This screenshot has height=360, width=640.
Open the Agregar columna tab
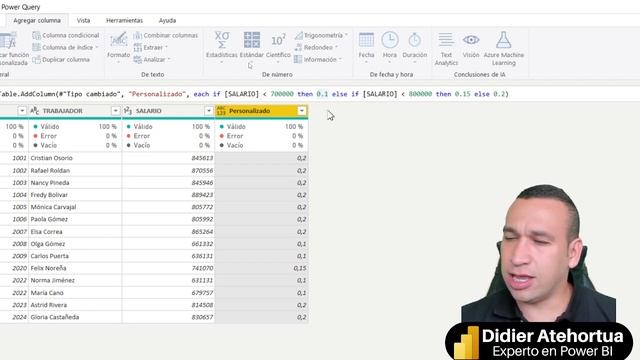(37, 20)
